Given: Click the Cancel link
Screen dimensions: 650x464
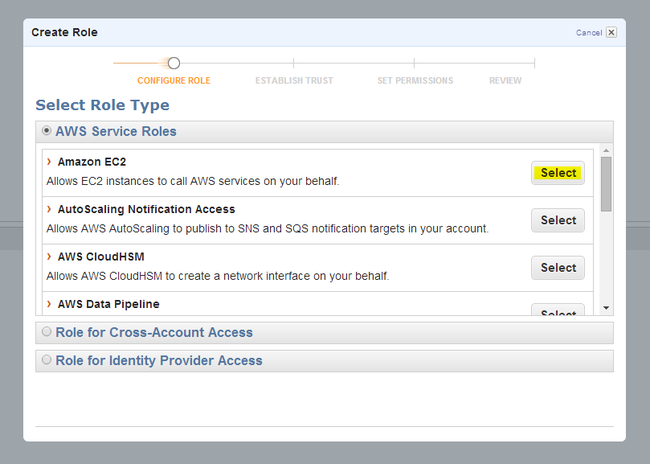Looking at the screenshot, I should point(588,33).
